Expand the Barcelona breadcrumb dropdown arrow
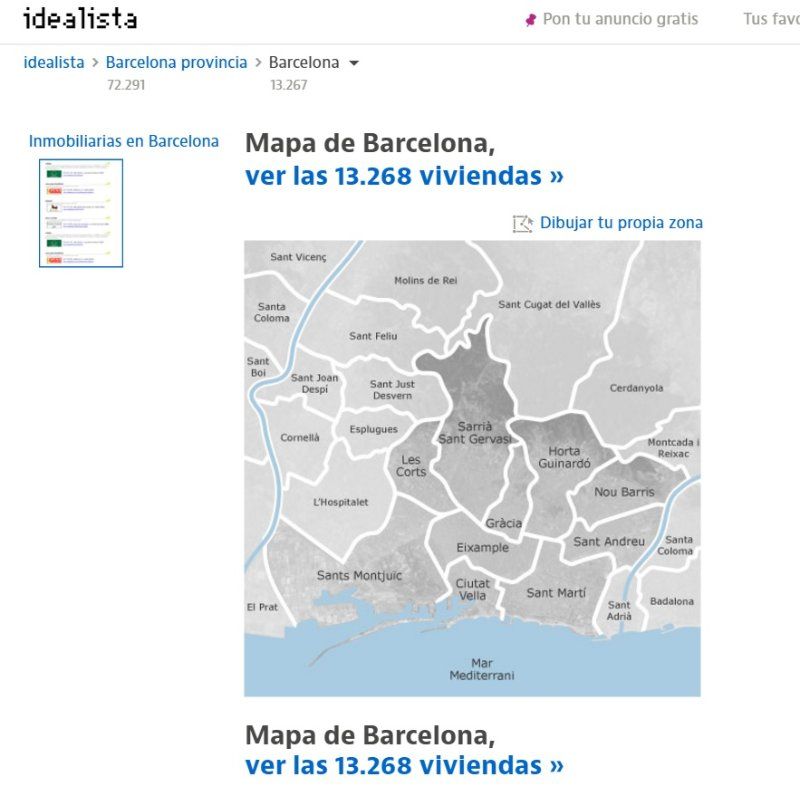 click(354, 63)
